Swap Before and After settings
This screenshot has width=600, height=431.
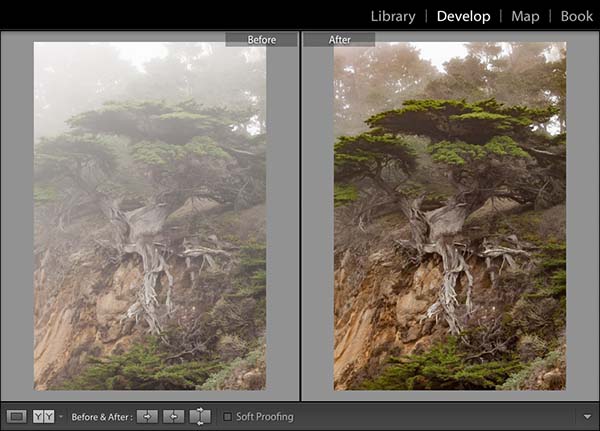pos(200,416)
